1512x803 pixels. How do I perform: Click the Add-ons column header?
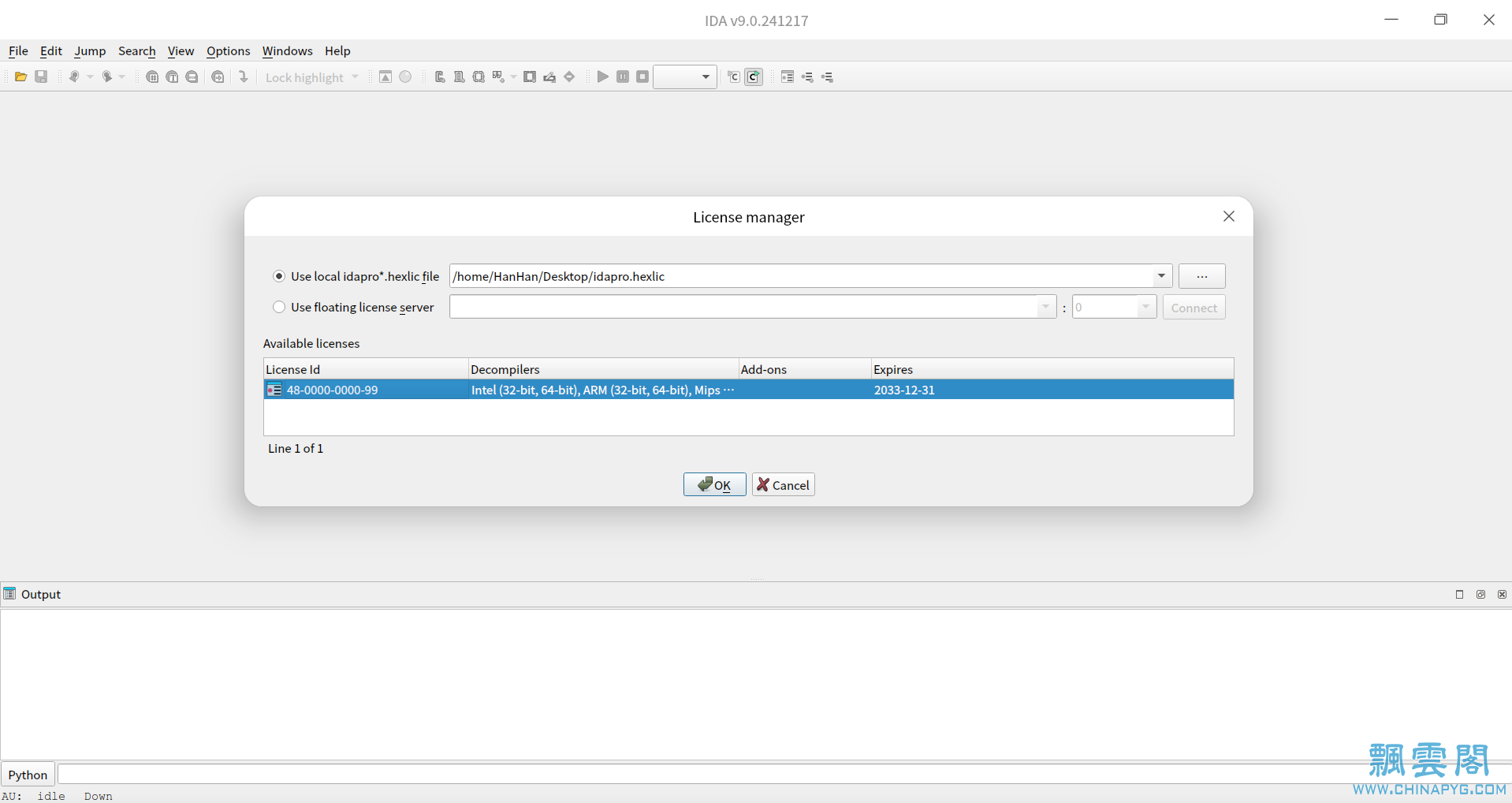(x=805, y=369)
